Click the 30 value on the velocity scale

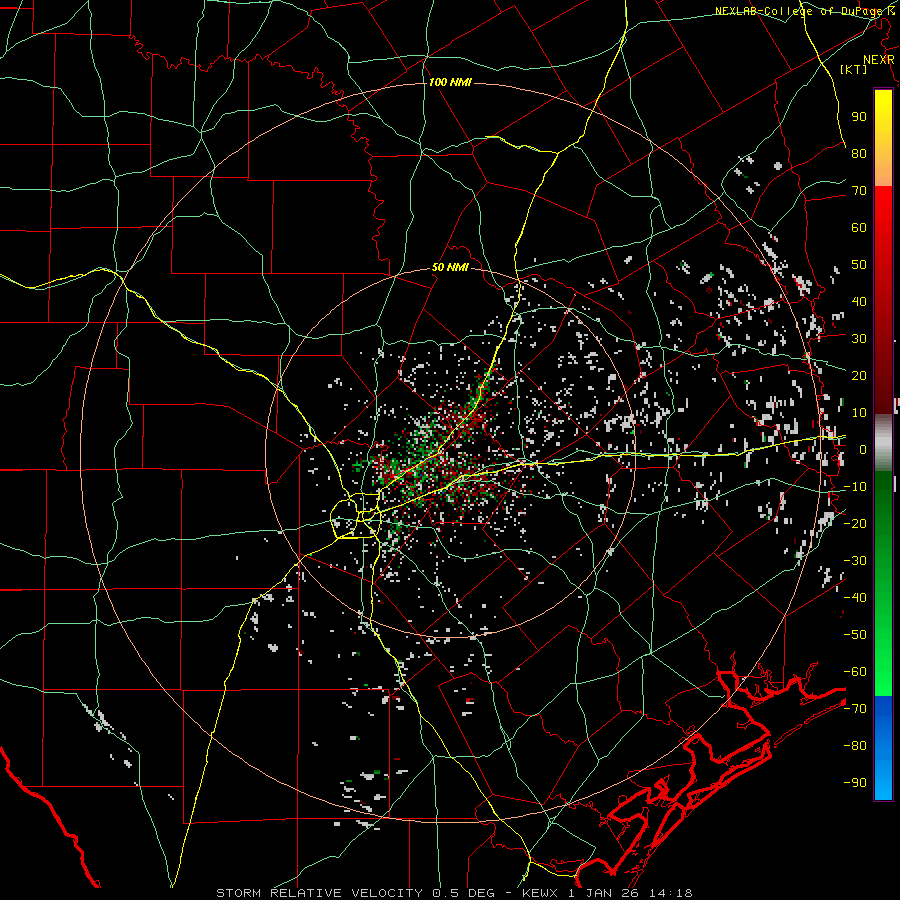click(859, 339)
